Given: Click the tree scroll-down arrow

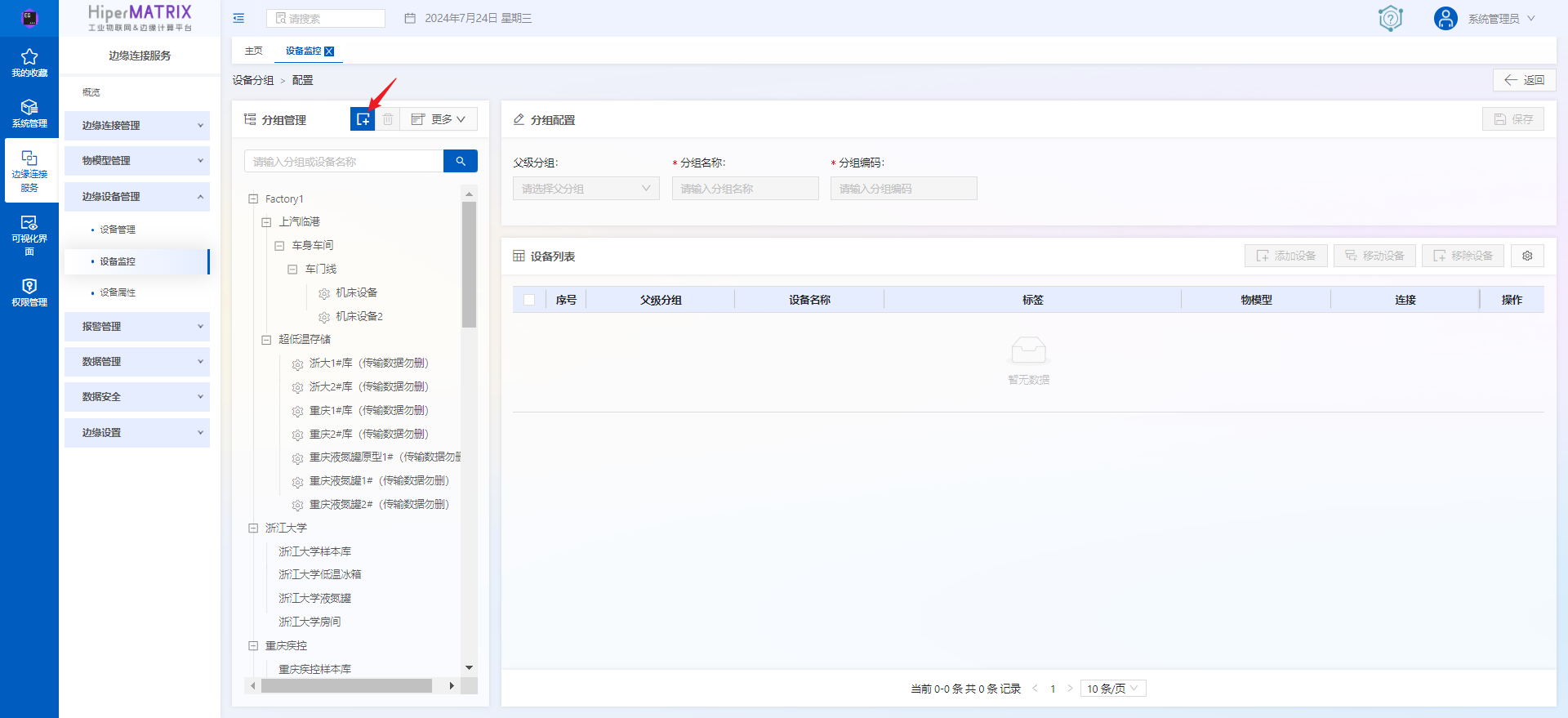Looking at the screenshot, I should [x=469, y=668].
